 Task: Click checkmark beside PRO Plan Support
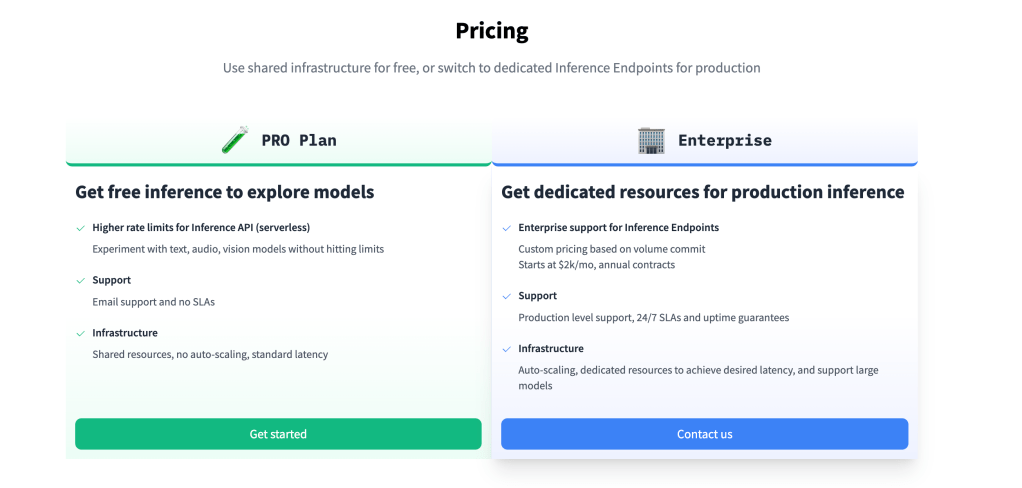click(80, 281)
